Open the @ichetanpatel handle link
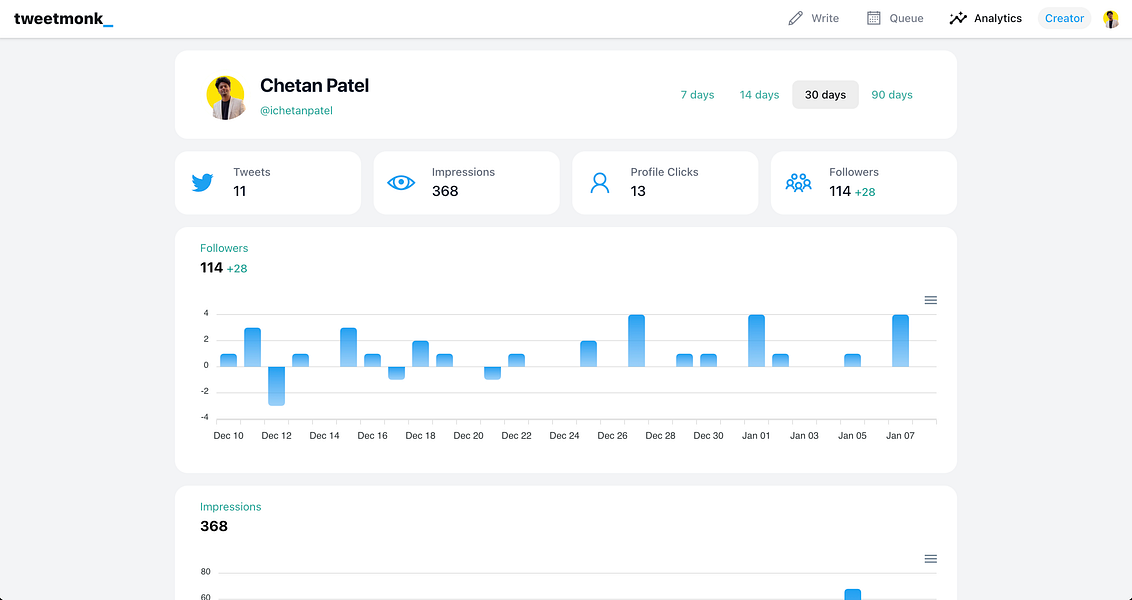Screen dimensions: 1132x600 click(x=296, y=110)
